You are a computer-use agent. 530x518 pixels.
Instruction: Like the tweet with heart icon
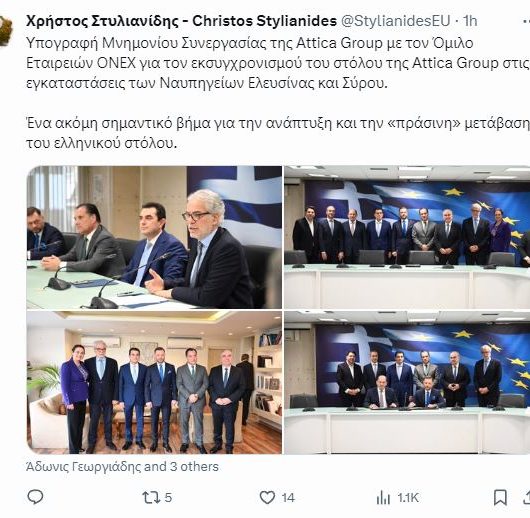tap(267, 498)
